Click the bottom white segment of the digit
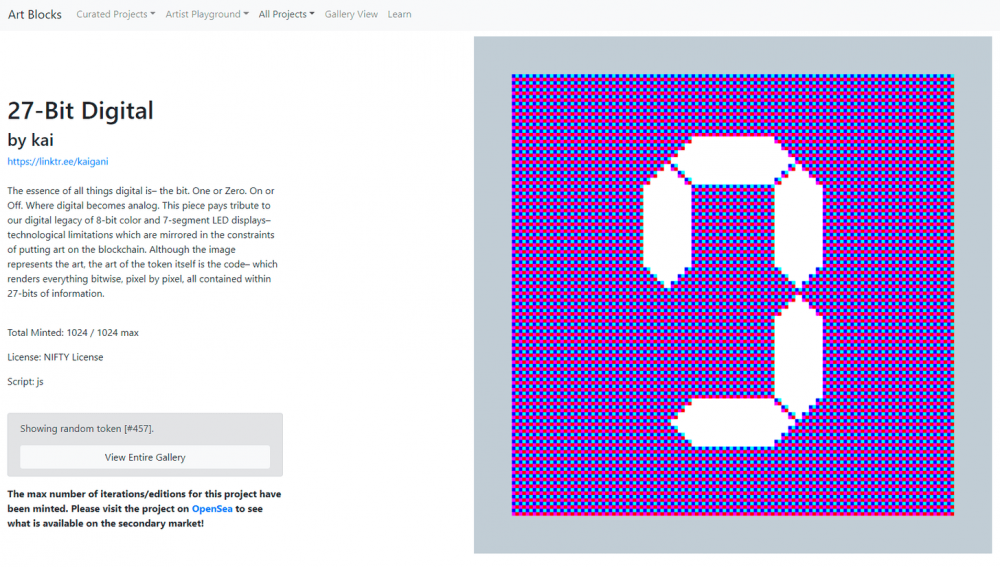The image size is (1000, 567). [732, 422]
